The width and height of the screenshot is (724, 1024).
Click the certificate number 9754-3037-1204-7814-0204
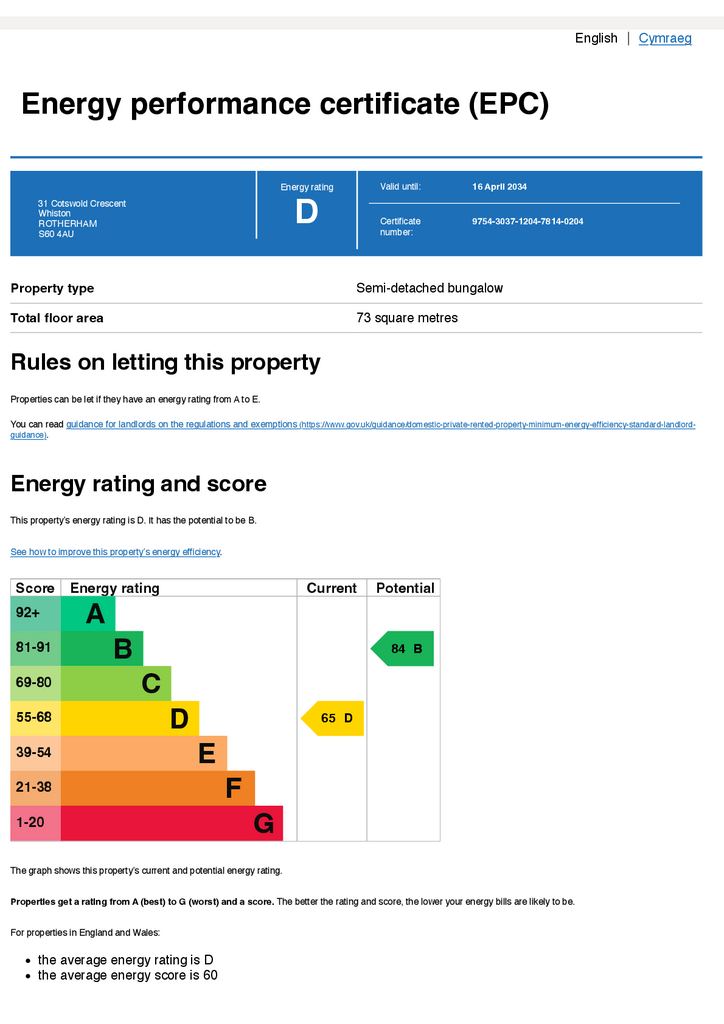527,221
